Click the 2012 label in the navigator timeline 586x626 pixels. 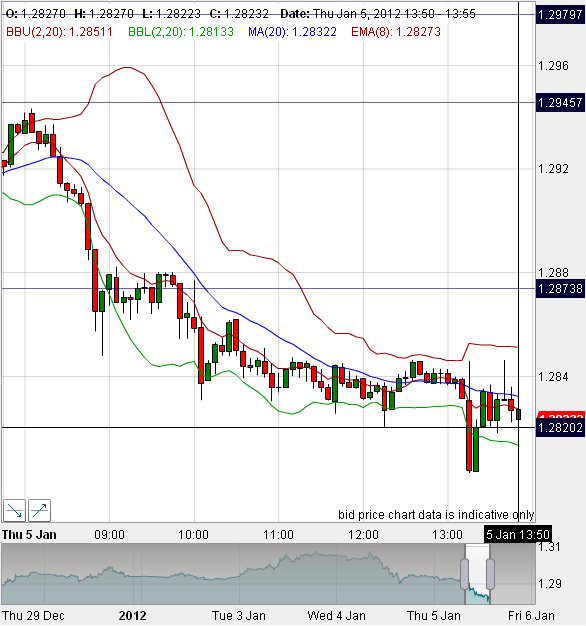click(133, 616)
